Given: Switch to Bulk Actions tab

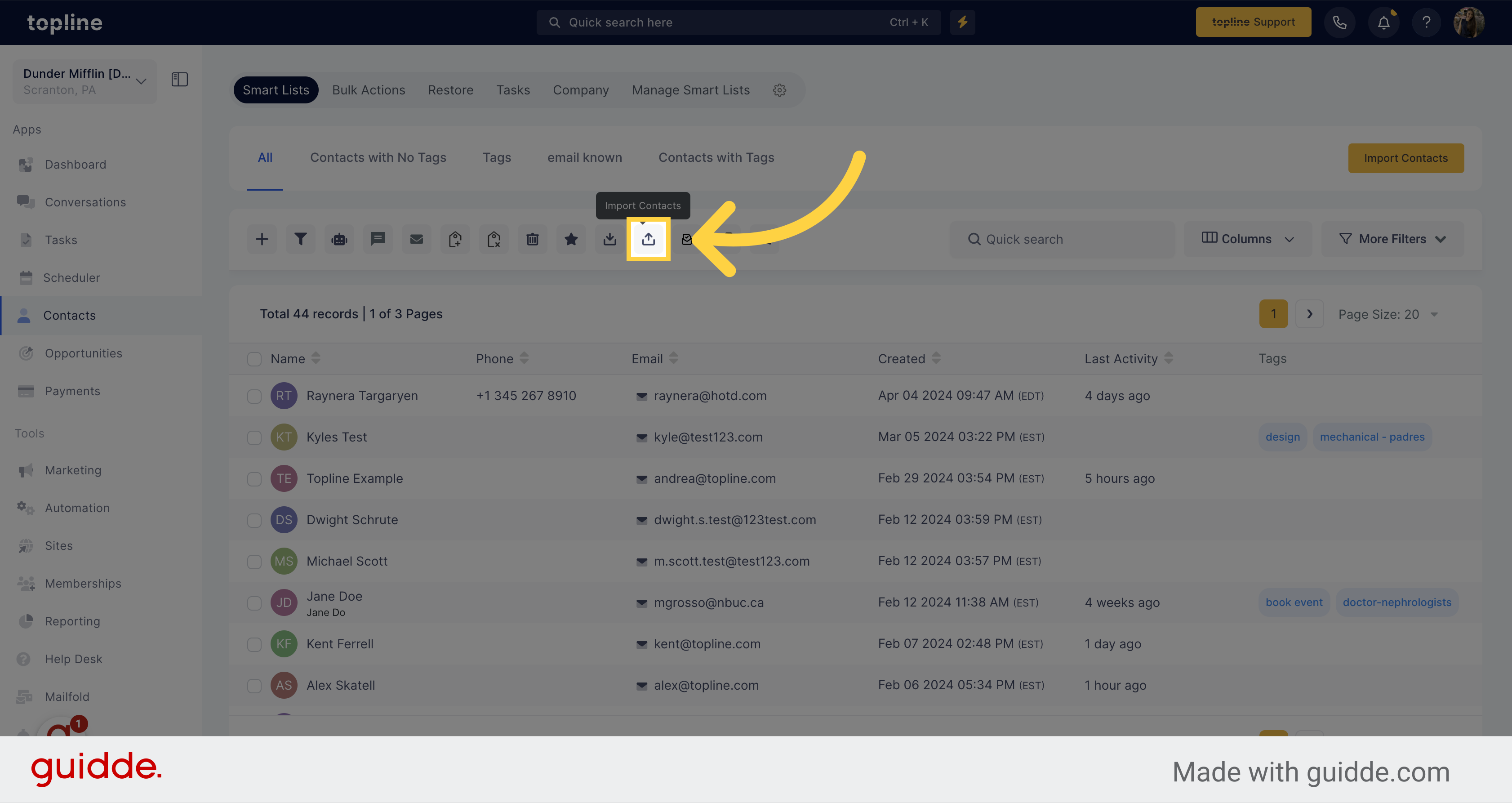Looking at the screenshot, I should coord(369,90).
